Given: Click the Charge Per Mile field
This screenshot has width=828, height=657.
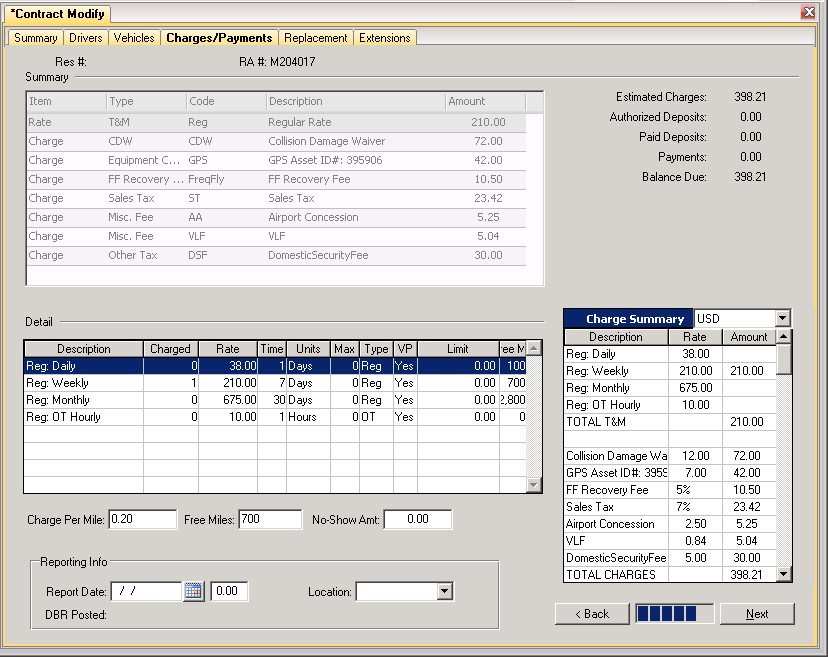Looking at the screenshot, I should click(143, 519).
